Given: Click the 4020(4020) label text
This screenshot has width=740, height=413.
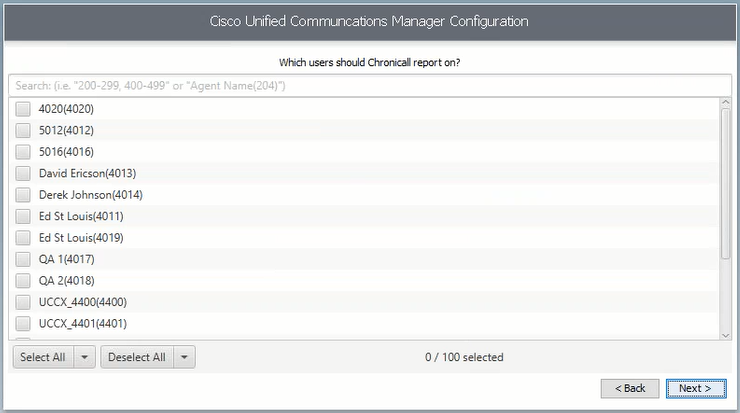Looking at the screenshot, I should coord(66,109).
